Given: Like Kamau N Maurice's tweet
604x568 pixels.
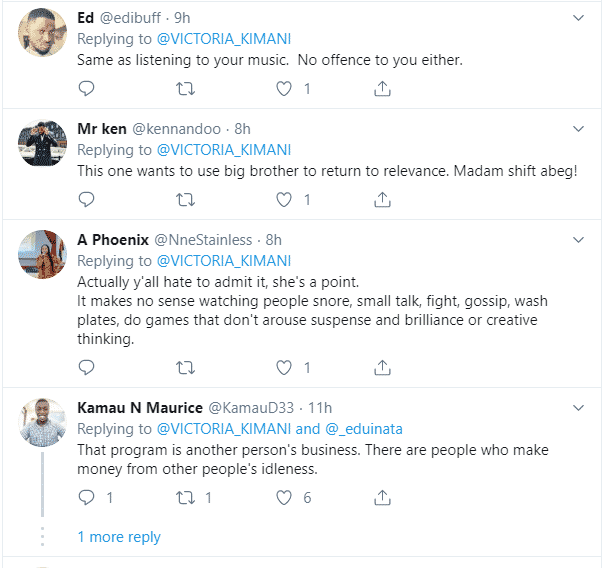Looking at the screenshot, I should click(284, 497).
